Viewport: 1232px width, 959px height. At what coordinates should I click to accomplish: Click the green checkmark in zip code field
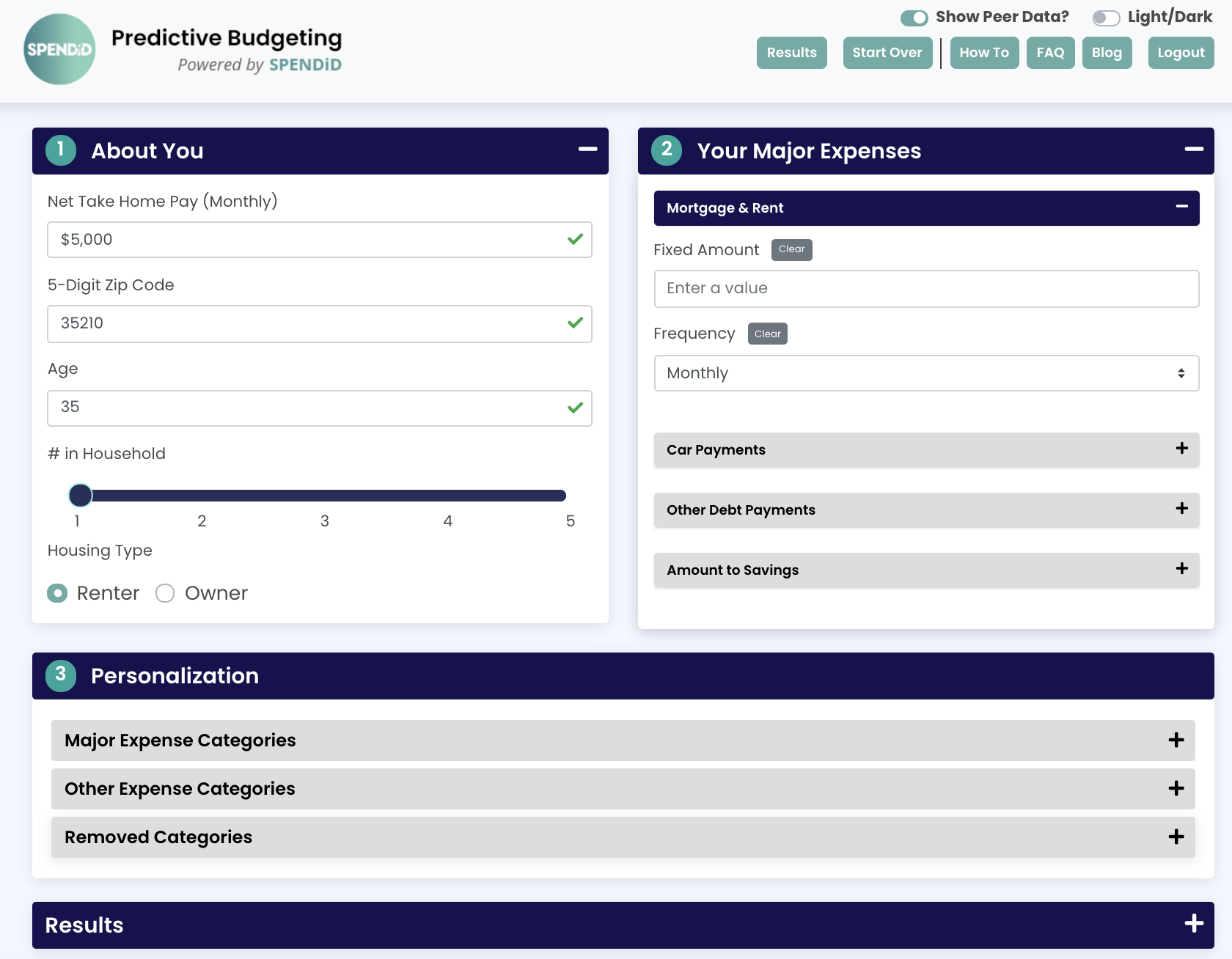point(575,323)
